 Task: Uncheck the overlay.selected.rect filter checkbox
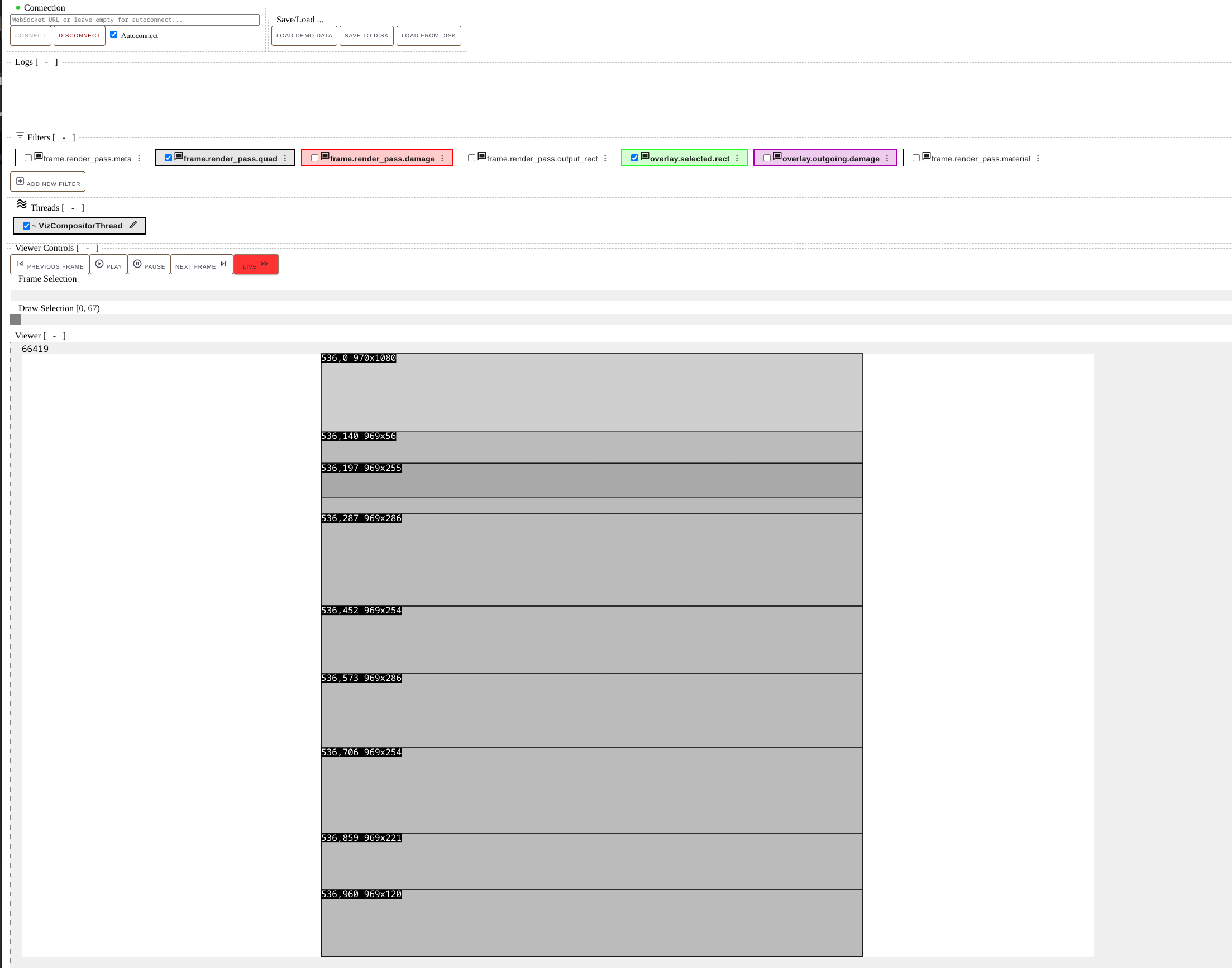(634, 158)
